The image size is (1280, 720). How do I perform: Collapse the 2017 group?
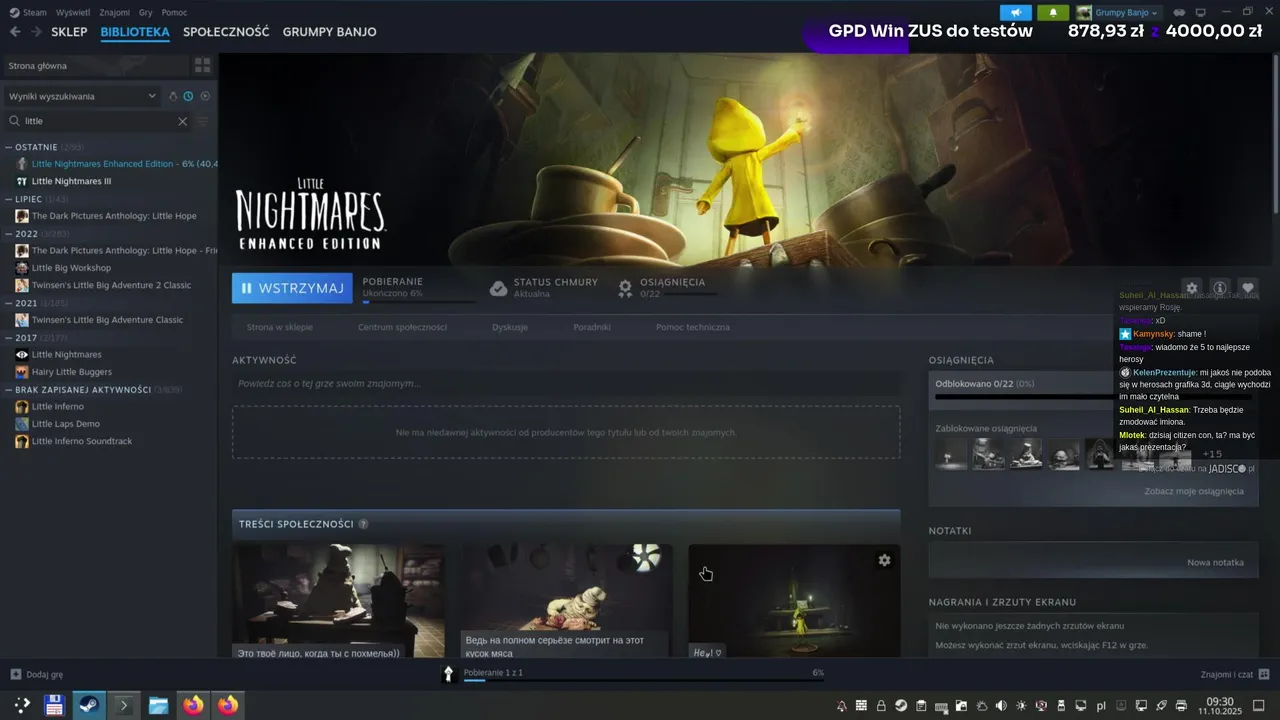click(x=9, y=338)
